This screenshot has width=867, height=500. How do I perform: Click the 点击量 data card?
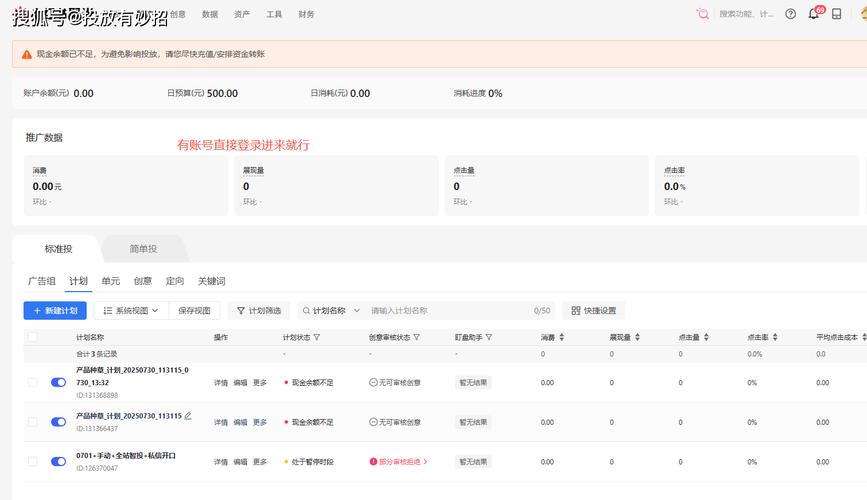pos(547,185)
